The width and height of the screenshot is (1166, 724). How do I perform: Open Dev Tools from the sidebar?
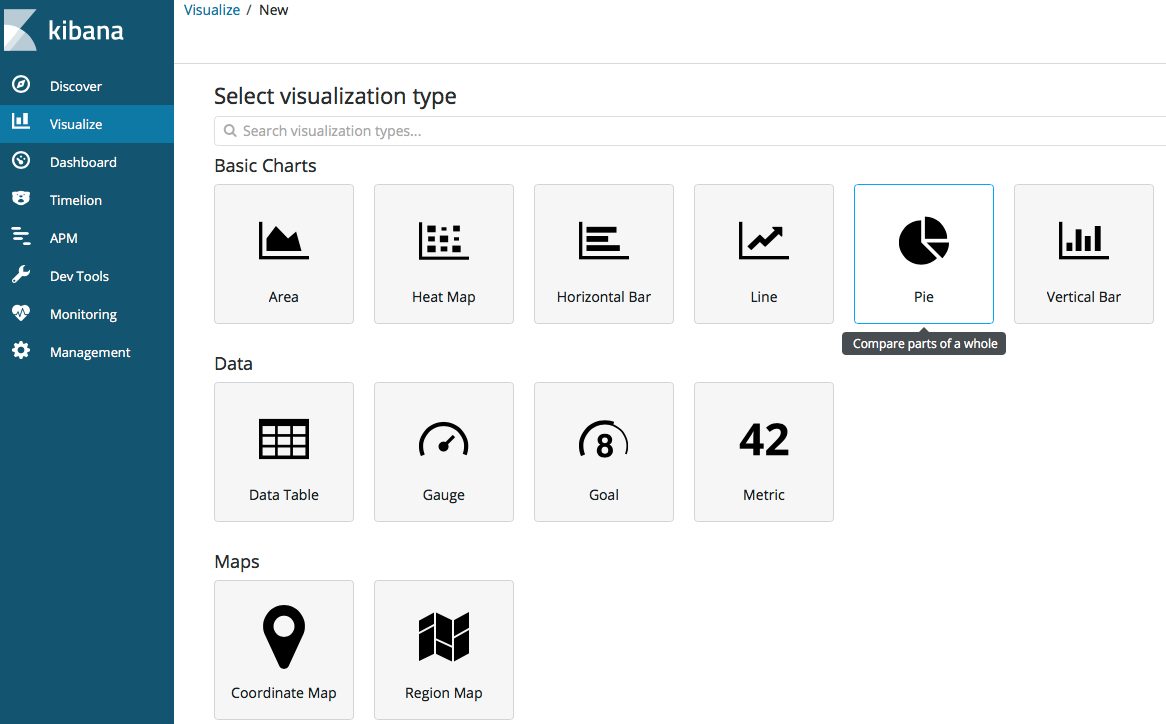[87, 275]
